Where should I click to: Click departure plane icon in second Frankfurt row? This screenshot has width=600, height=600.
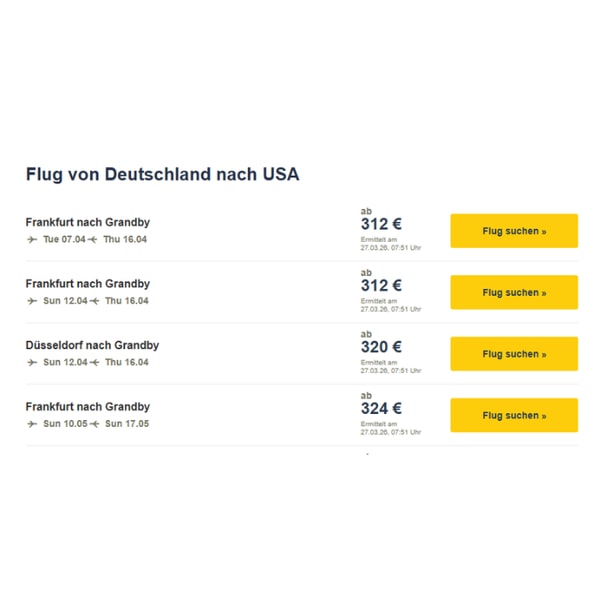pyautogui.click(x=32, y=301)
